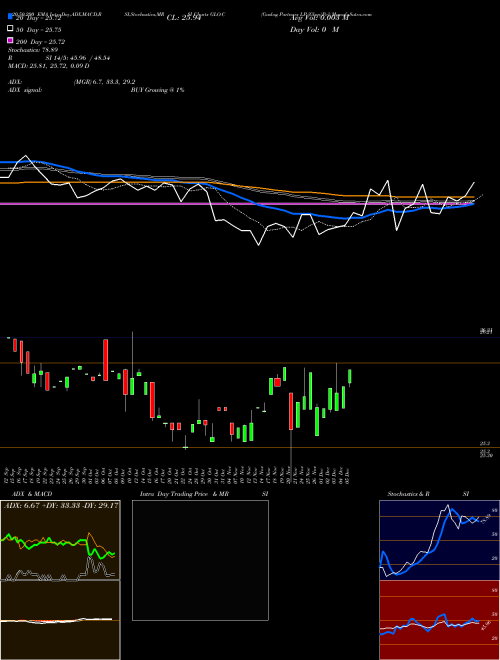The image size is (500, 660).
Task: Click the 25.2 price level label
Action: (x=484, y=443)
